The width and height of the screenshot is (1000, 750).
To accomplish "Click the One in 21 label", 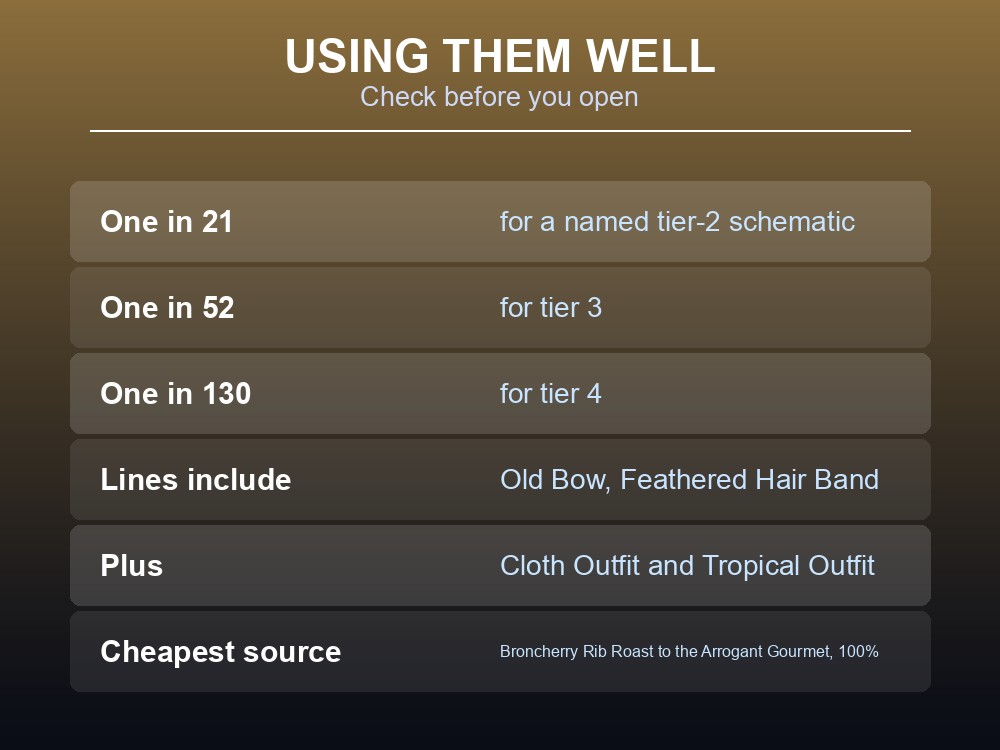I will coord(166,222).
